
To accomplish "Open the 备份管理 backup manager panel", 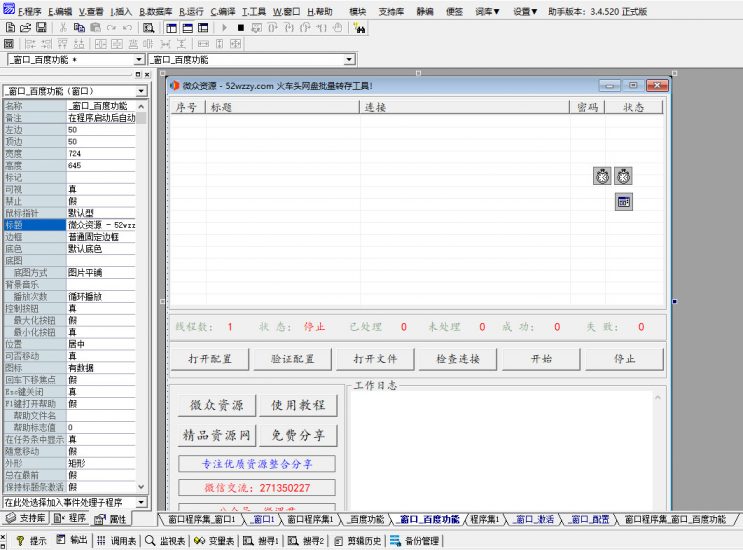I will [415, 541].
